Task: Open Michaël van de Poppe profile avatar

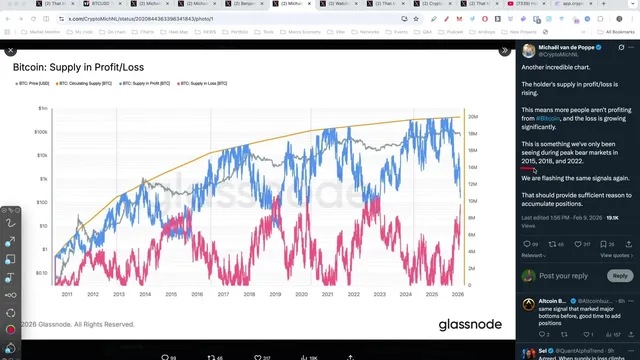Action: point(529,51)
